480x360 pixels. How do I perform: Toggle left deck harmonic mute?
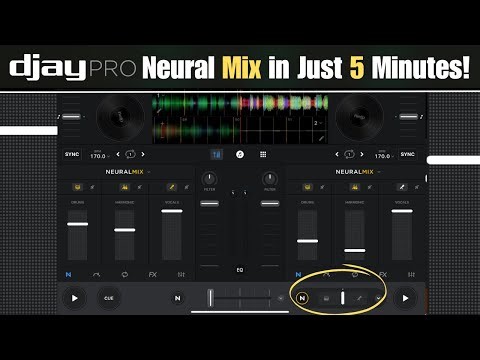(x=140, y=187)
